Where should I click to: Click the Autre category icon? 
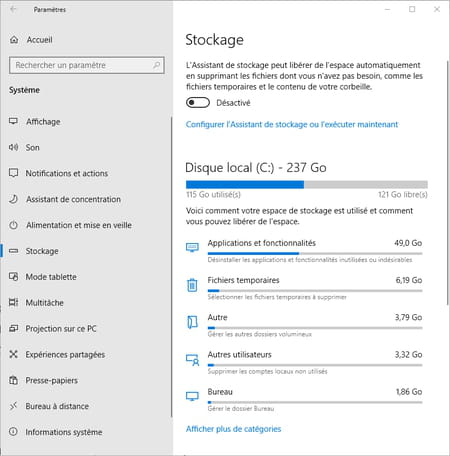pos(192,322)
